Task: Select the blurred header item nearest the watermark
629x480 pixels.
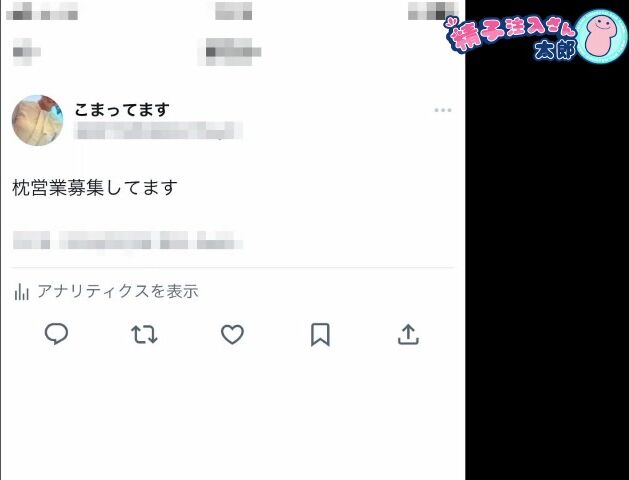Action: [433, 11]
